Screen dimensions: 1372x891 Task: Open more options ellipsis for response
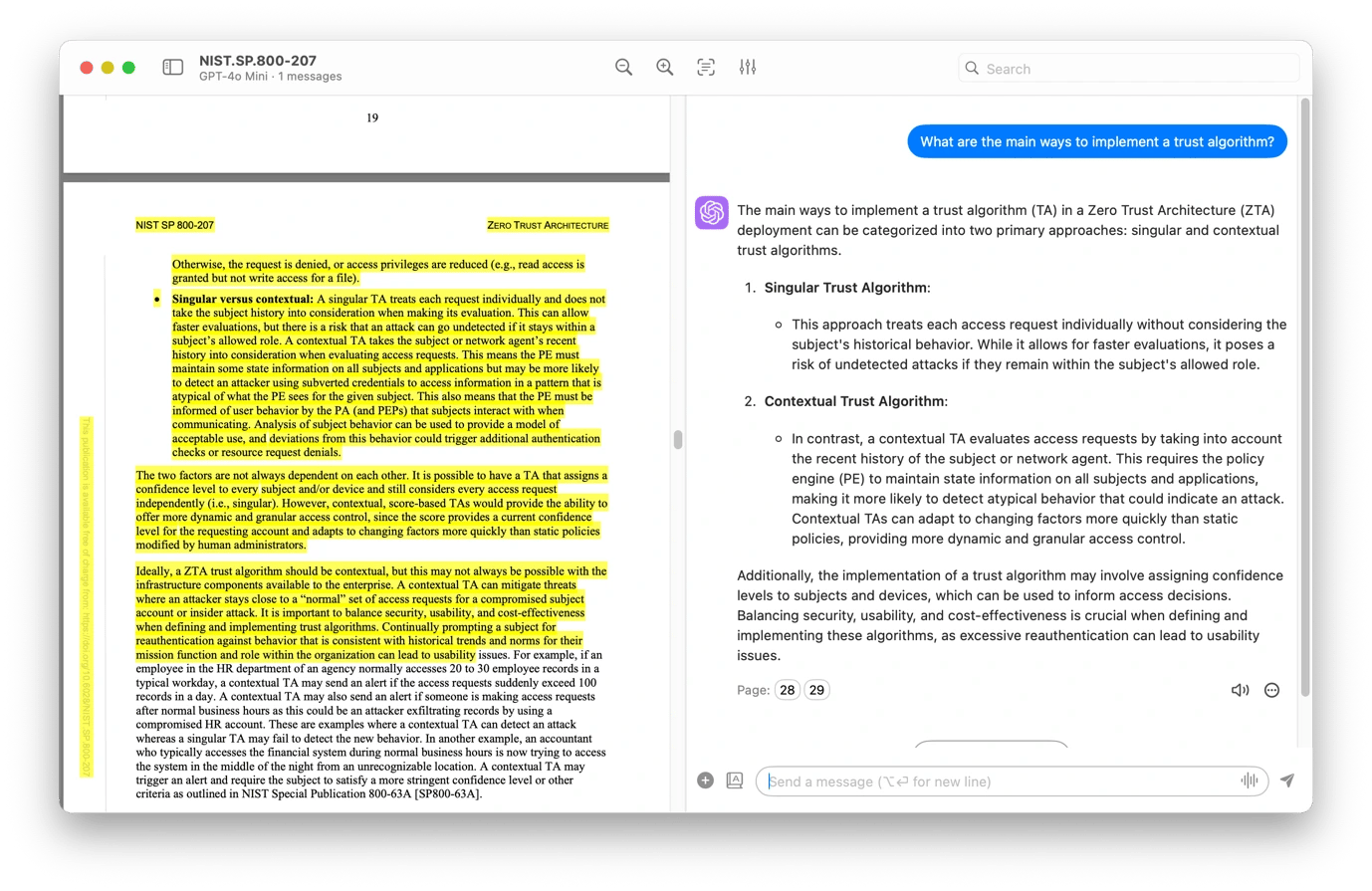tap(1271, 690)
